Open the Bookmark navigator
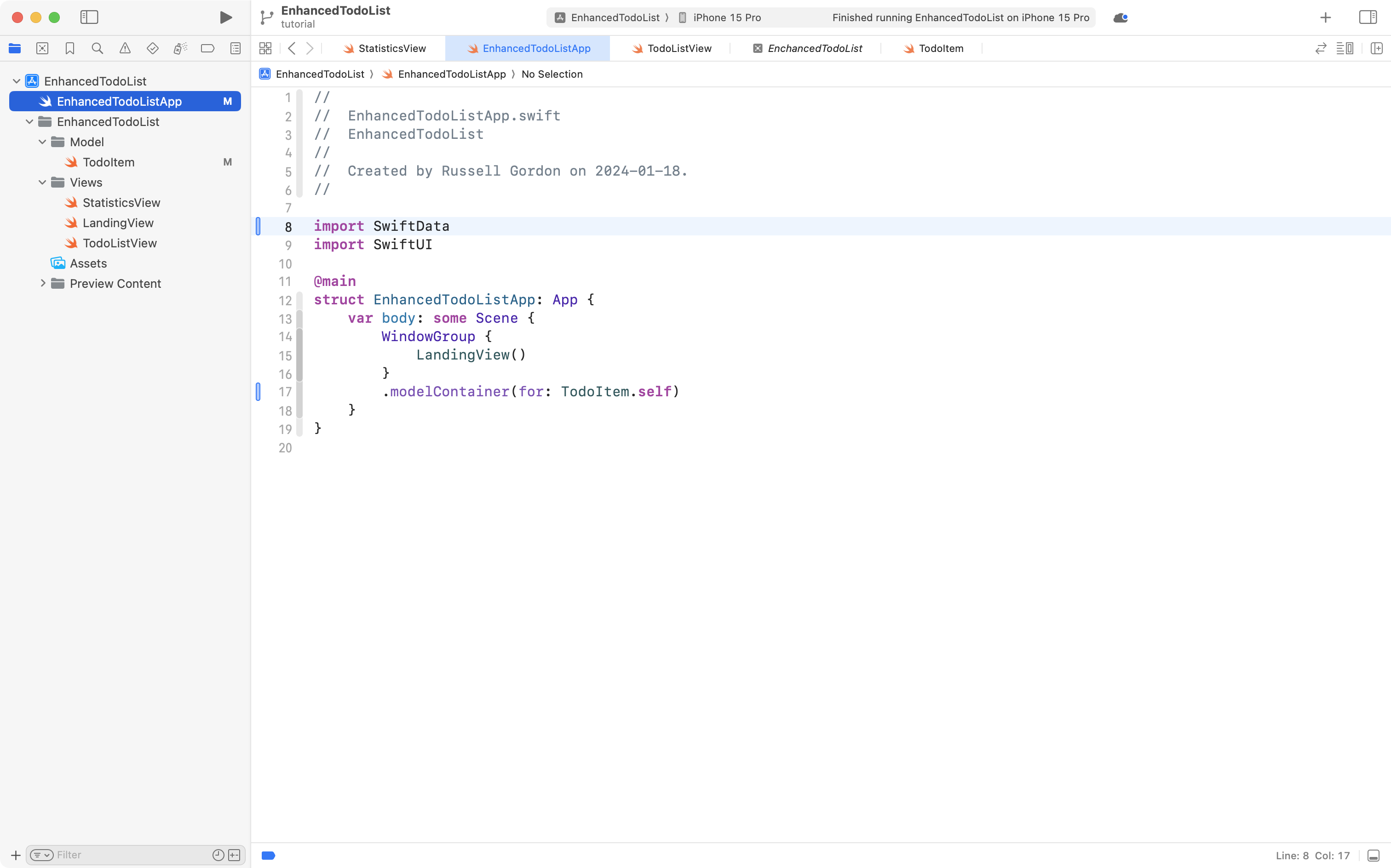The width and height of the screenshot is (1391, 868). pos(69,48)
